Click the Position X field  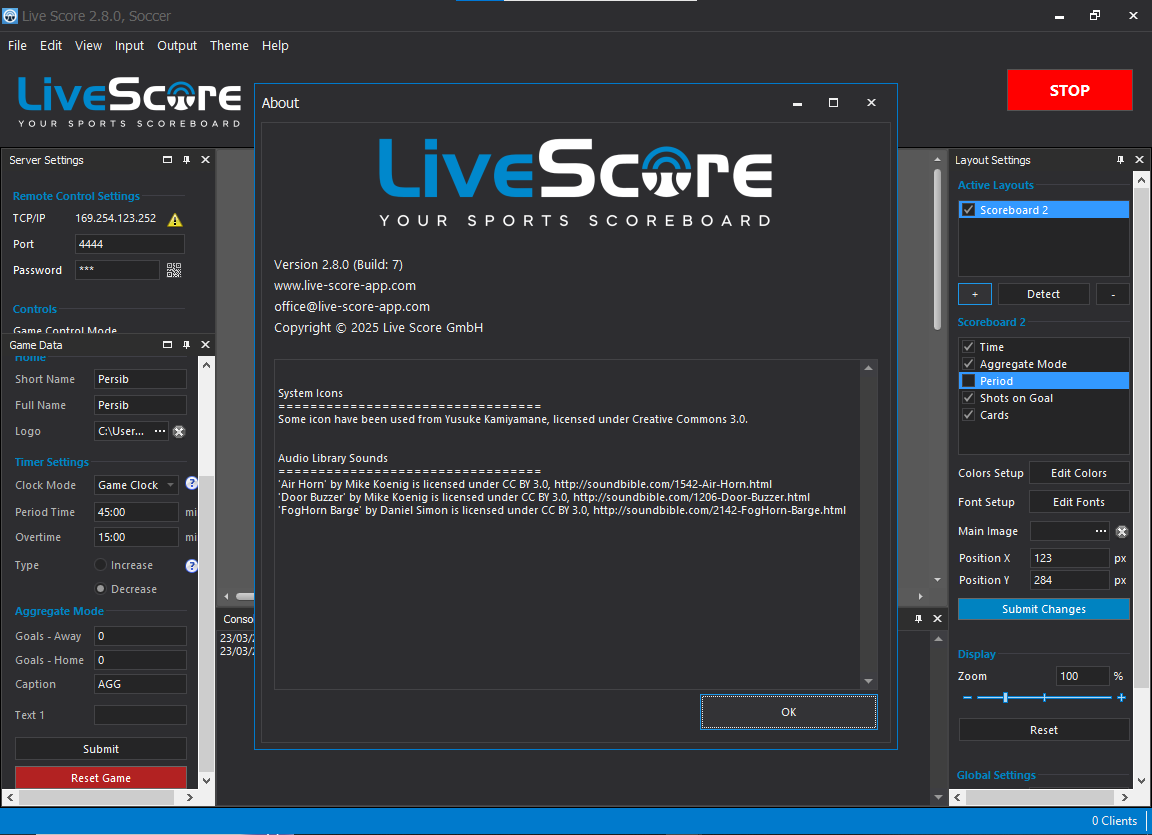1069,558
